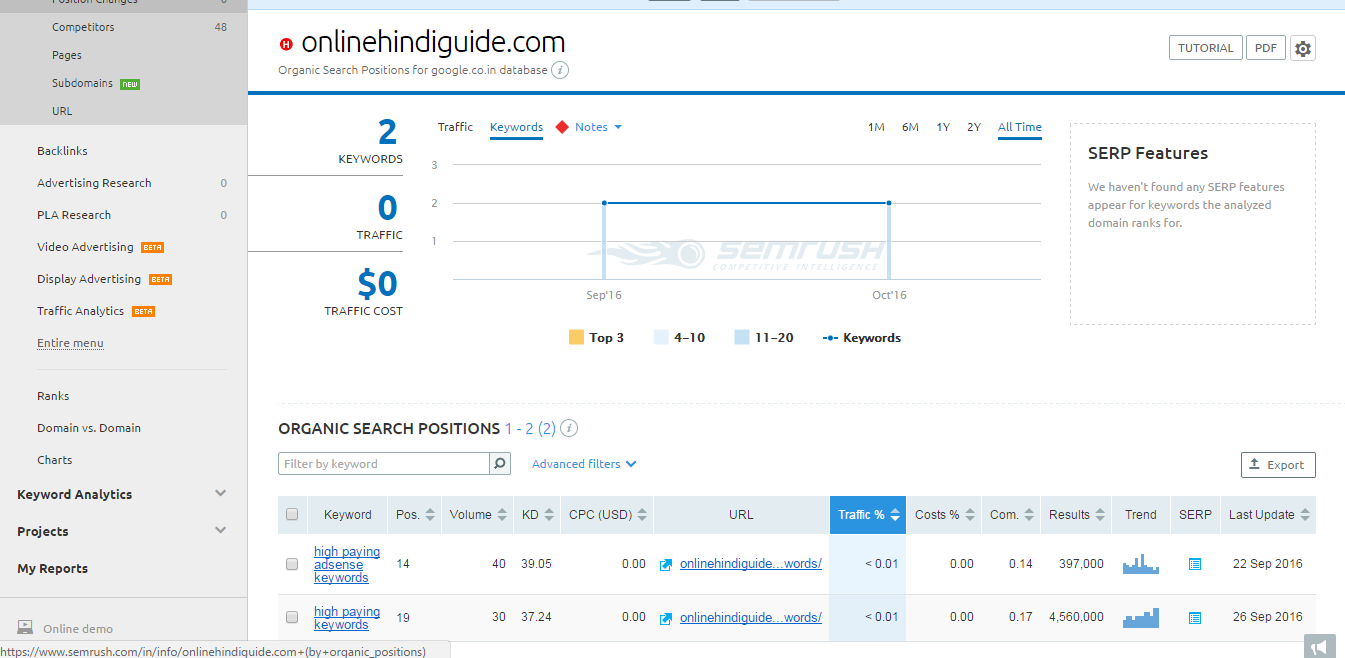Set chart range to 1M
Screen dimensions: 1345x658
pos(876,127)
